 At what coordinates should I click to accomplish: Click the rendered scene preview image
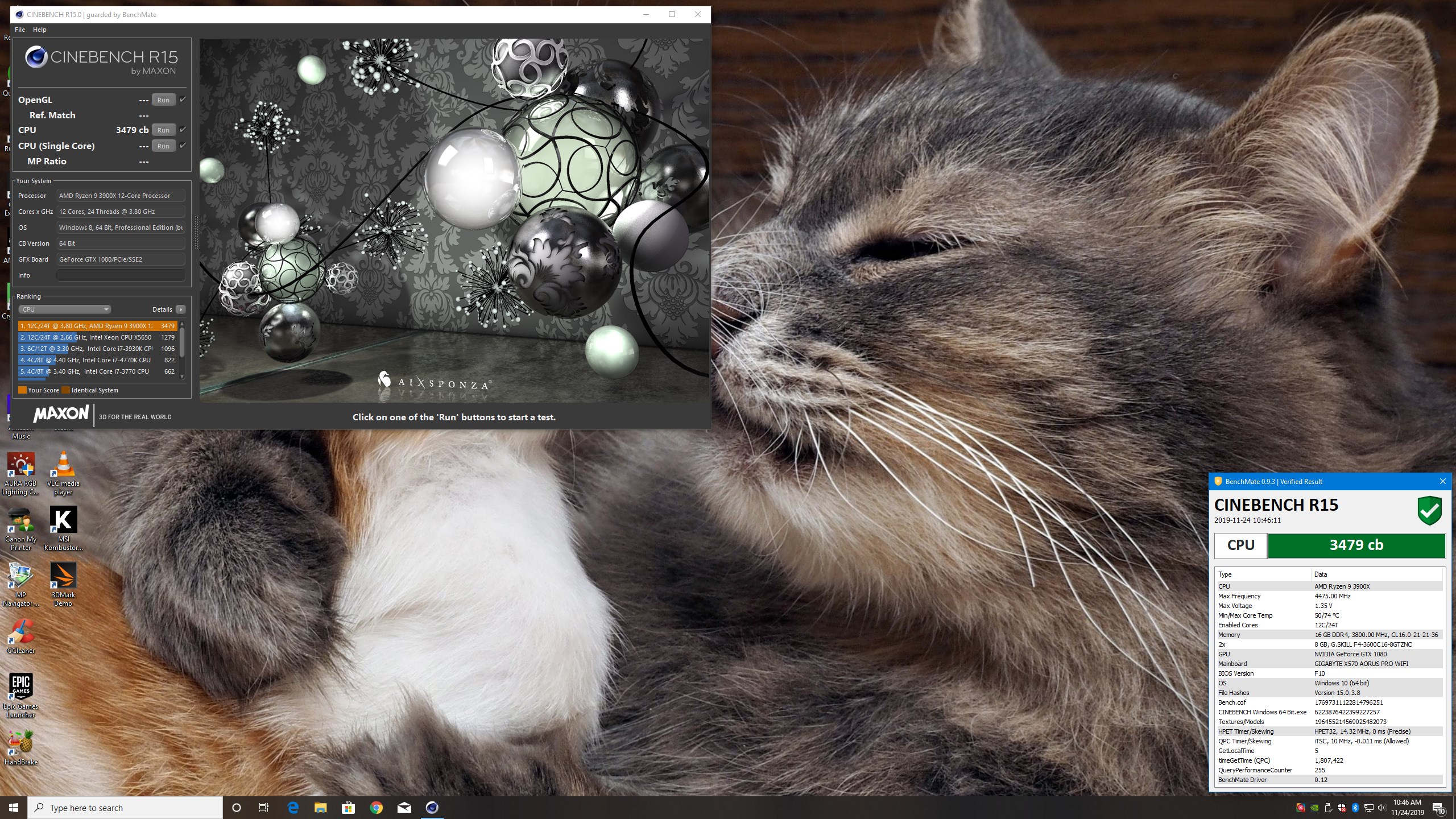[x=454, y=221]
